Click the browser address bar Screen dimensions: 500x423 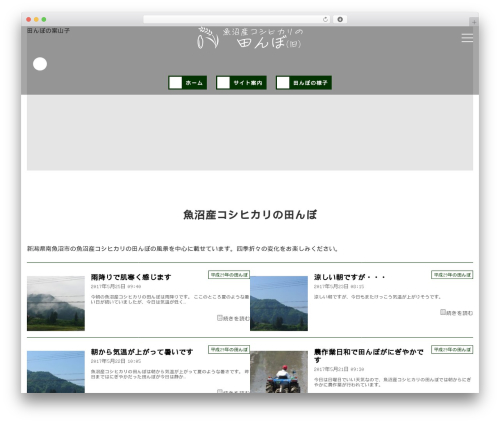click(237, 19)
